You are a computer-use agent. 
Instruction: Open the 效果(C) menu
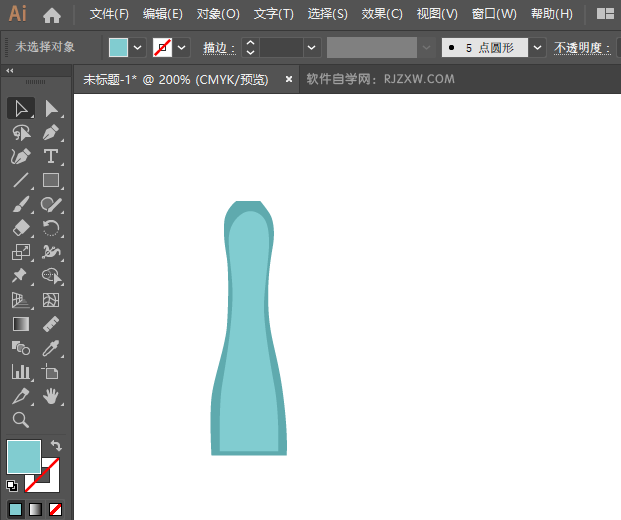pos(381,14)
